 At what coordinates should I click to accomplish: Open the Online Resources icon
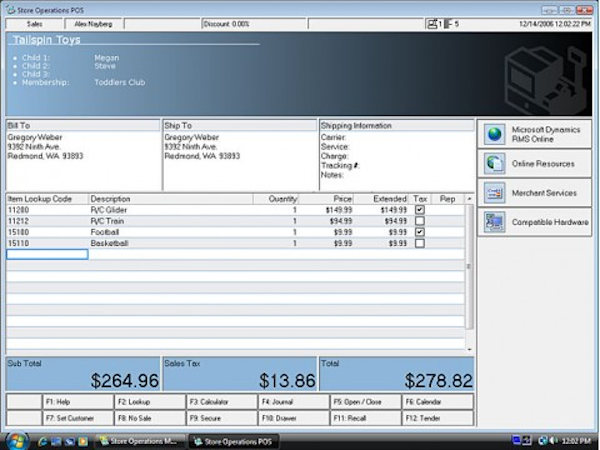[495, 163]
